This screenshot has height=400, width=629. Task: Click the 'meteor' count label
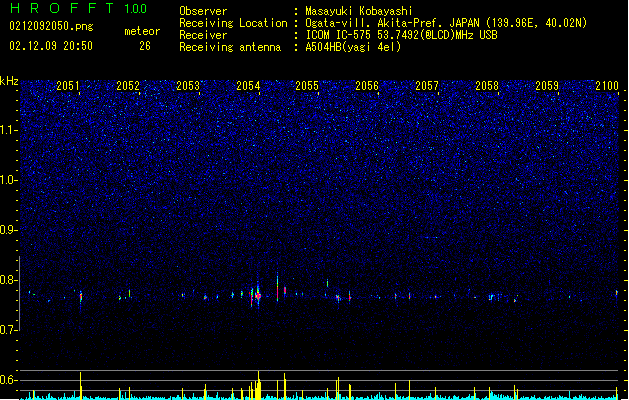pyautogui.click(x=142, y=31)
